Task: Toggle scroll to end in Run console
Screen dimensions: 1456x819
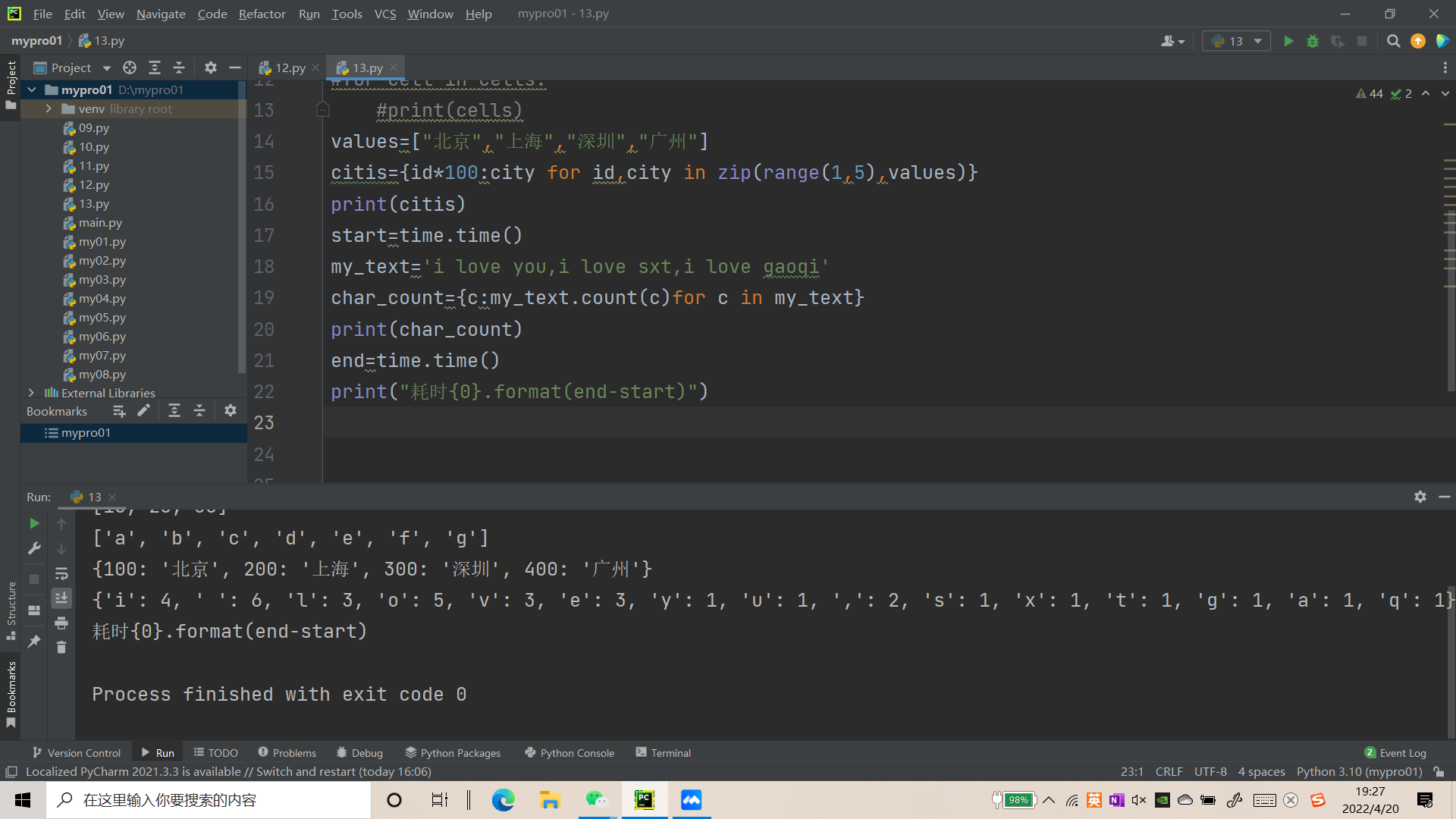Action: (x=61, y=598)
